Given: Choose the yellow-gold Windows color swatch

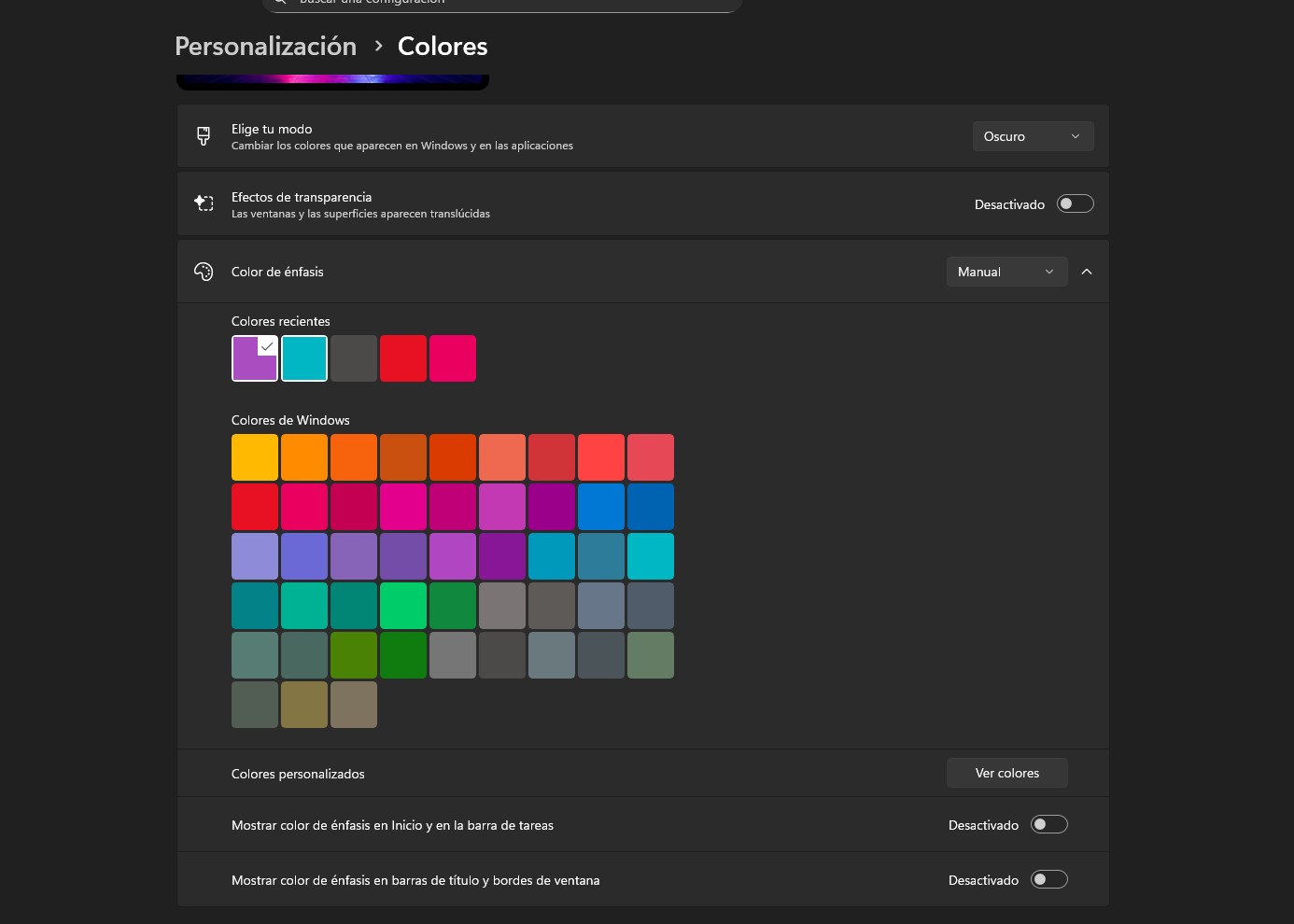Looking at the screenshot, I should (255, 457).
